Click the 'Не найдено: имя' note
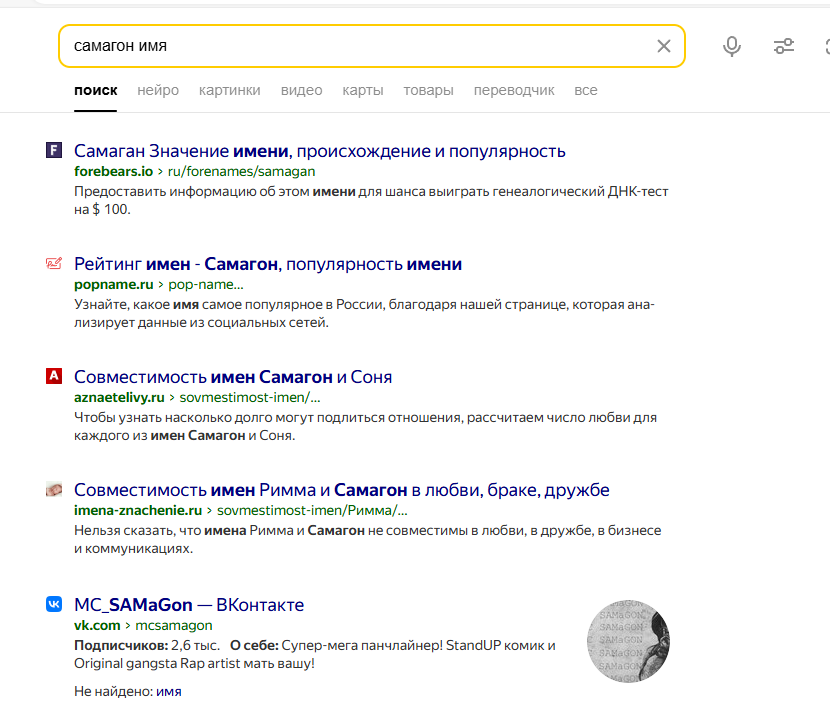 pyautogui.click(x=128, y=691)
